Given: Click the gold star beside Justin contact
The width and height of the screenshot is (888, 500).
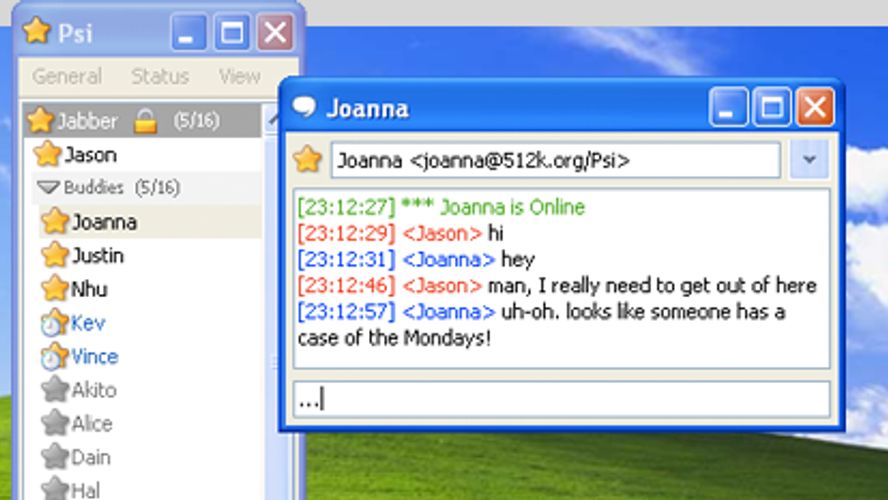Looking at the screenshot, I should pos(55,256).
